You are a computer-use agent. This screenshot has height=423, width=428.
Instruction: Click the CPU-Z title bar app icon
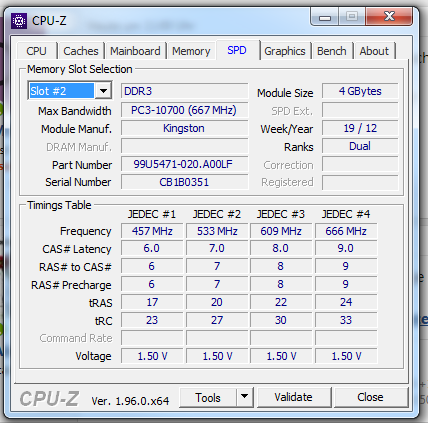(x=19, y=21)
